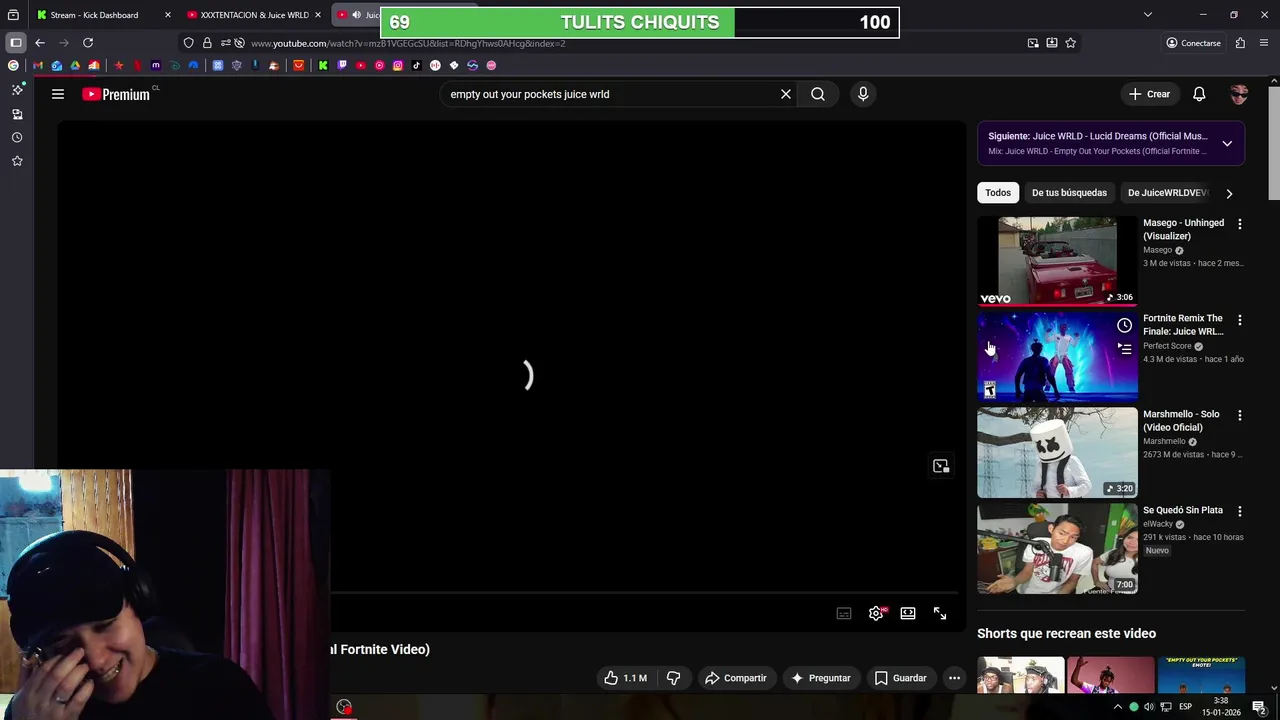Open the Twitch bookmark icon
The image size is (1280, 720).
point(342,65)
